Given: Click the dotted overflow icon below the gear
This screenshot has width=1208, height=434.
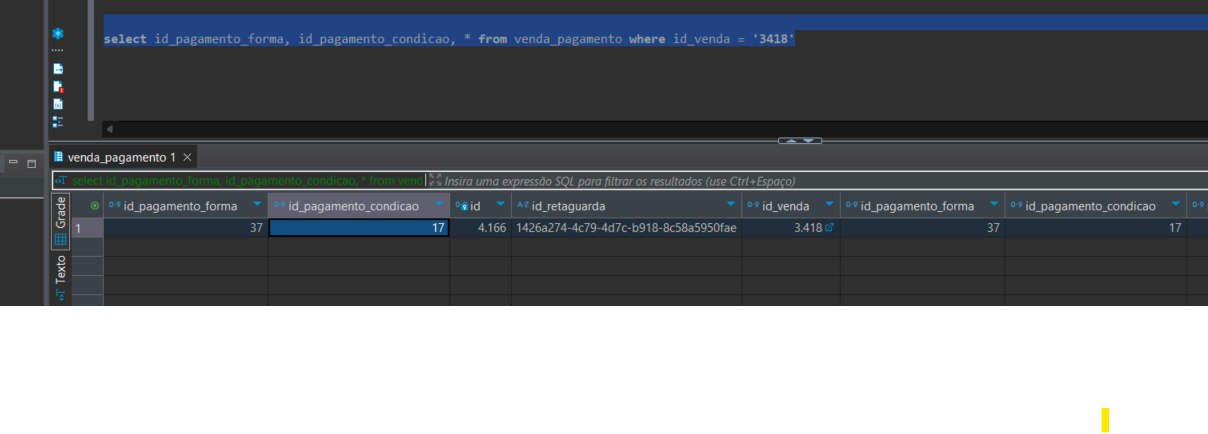Looking at the screenshot, I should point(58,50).
